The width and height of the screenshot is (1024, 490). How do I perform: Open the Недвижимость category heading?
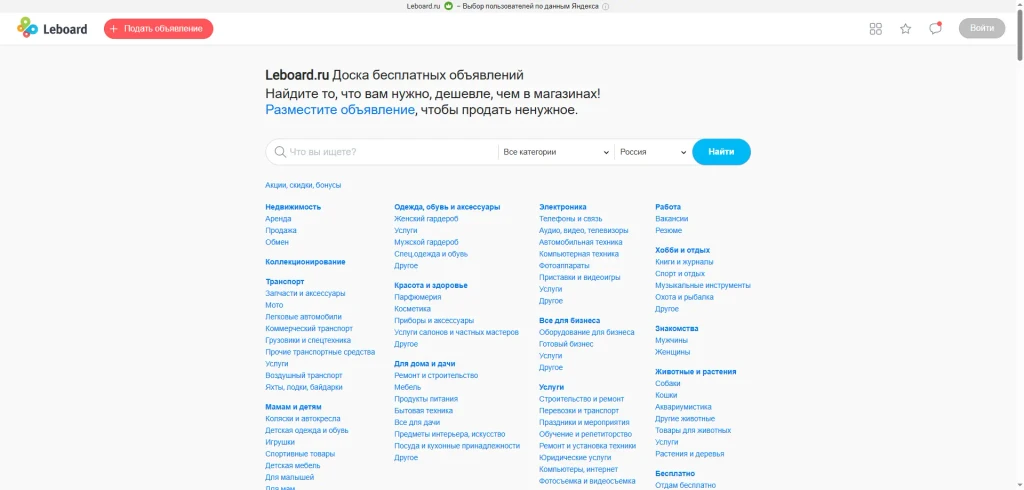click(x=293, y=207)
